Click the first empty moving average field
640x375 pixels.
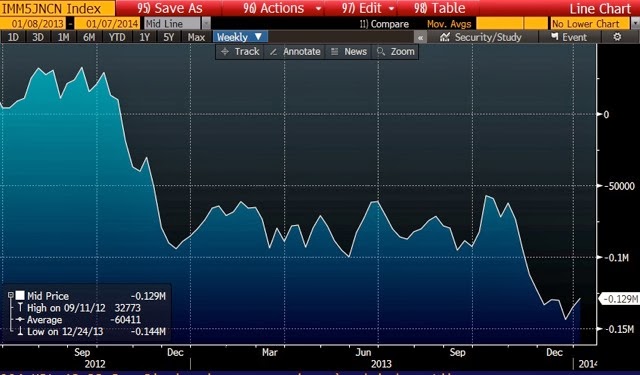tap(500, 24)
